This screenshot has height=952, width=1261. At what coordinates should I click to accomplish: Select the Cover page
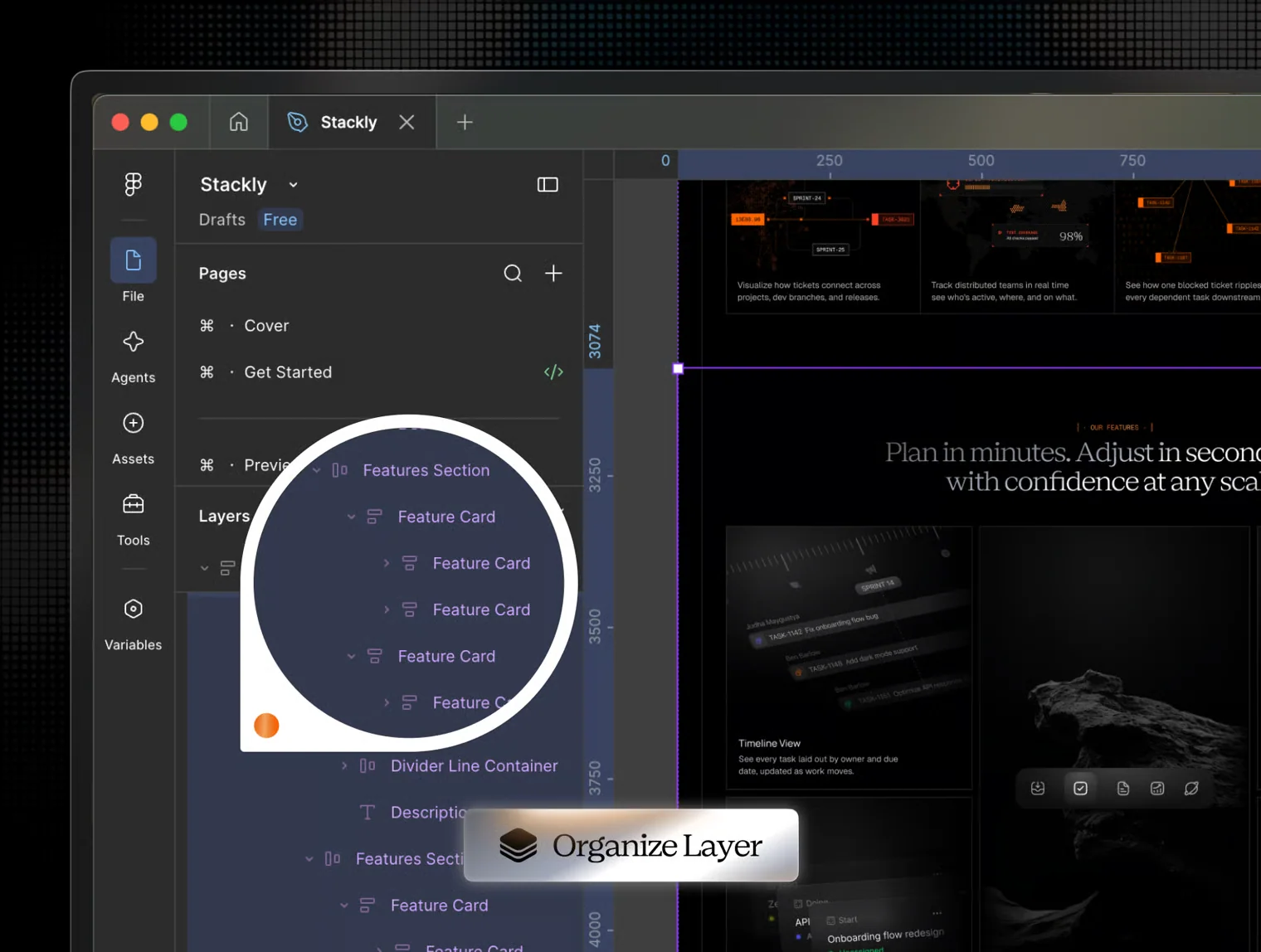266,326
